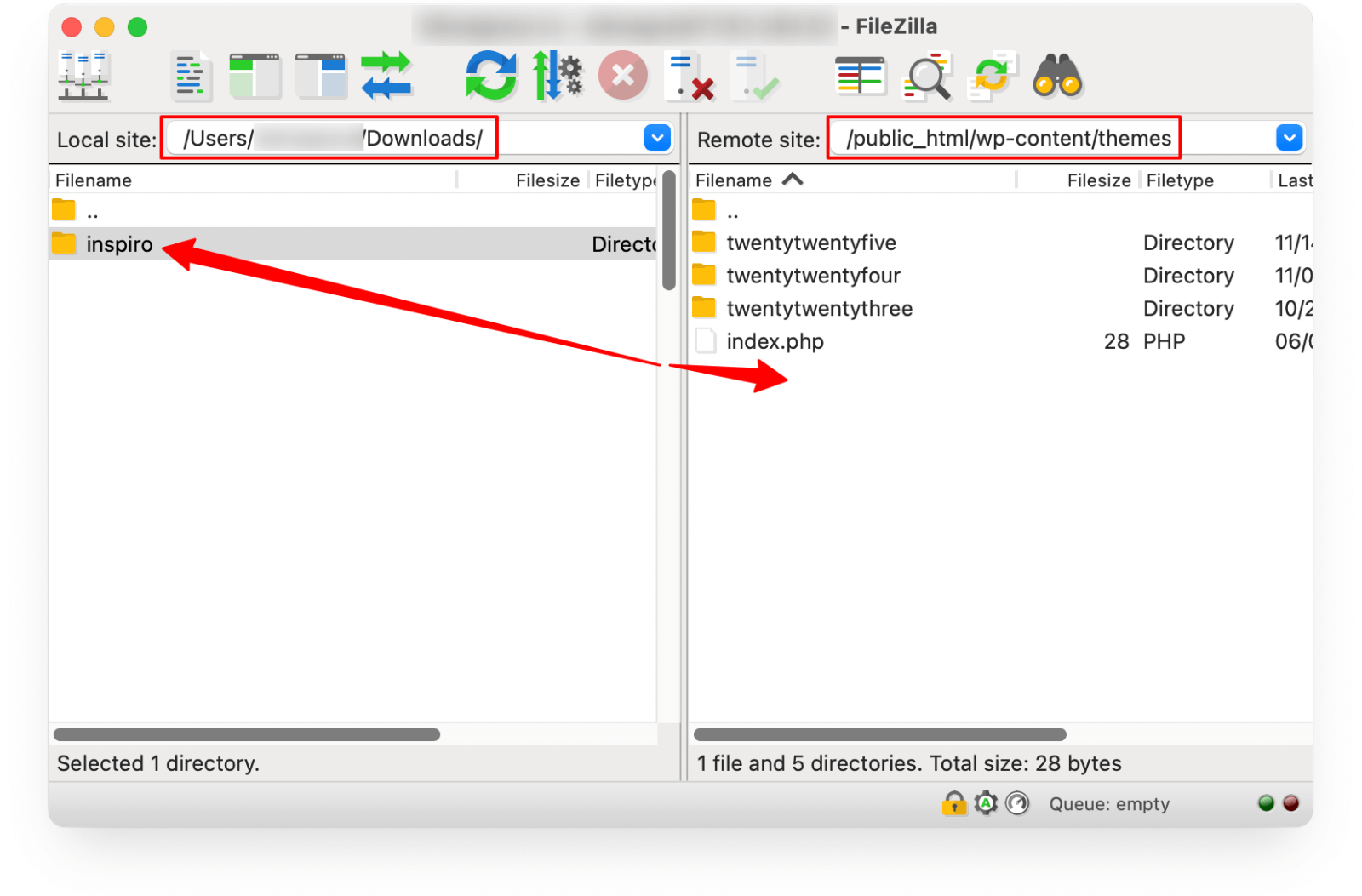Sort remote files by Last modified column
1362x896 pixels.
(x=1292, y=180)
